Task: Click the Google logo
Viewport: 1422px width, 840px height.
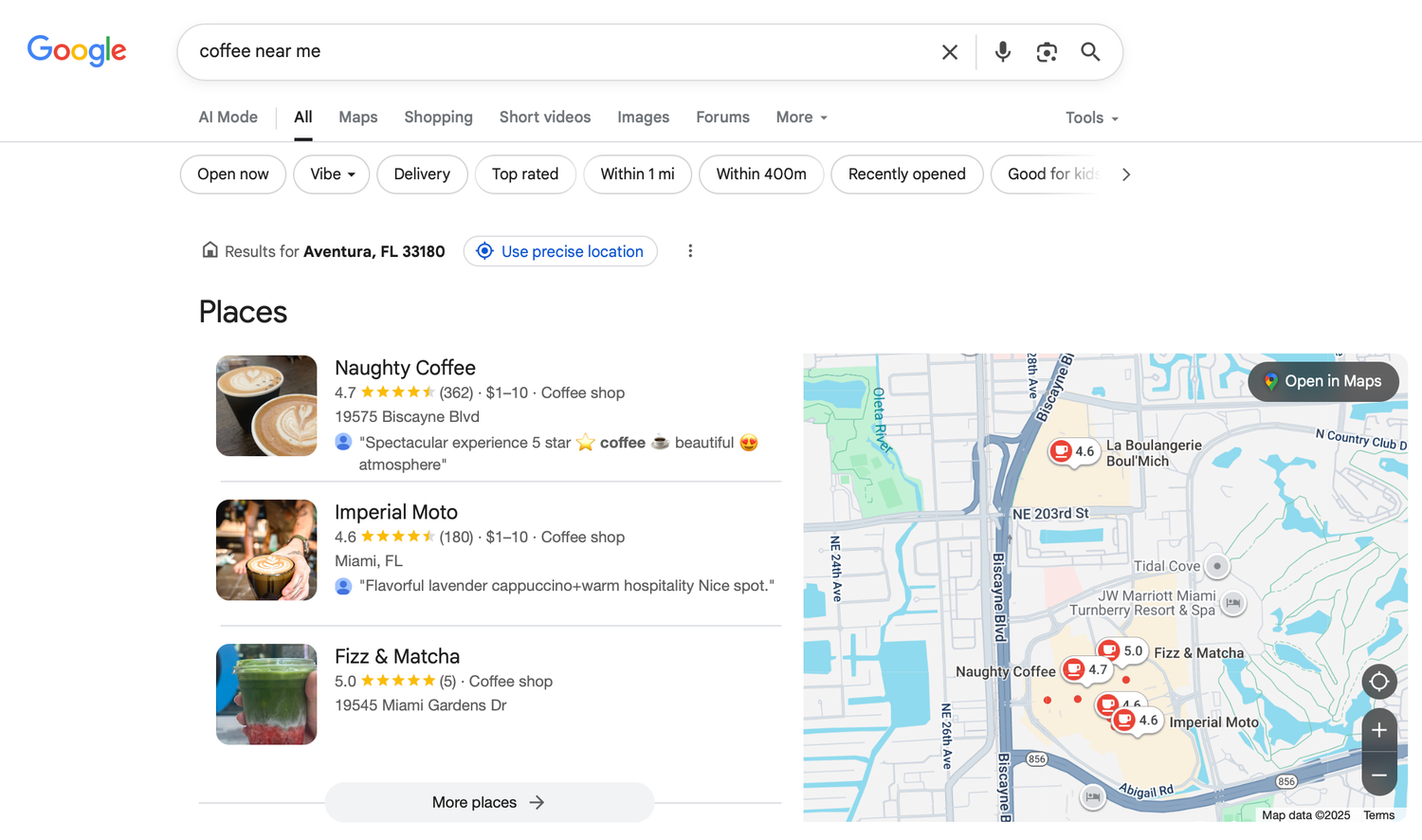Action: tap(77, 51)
